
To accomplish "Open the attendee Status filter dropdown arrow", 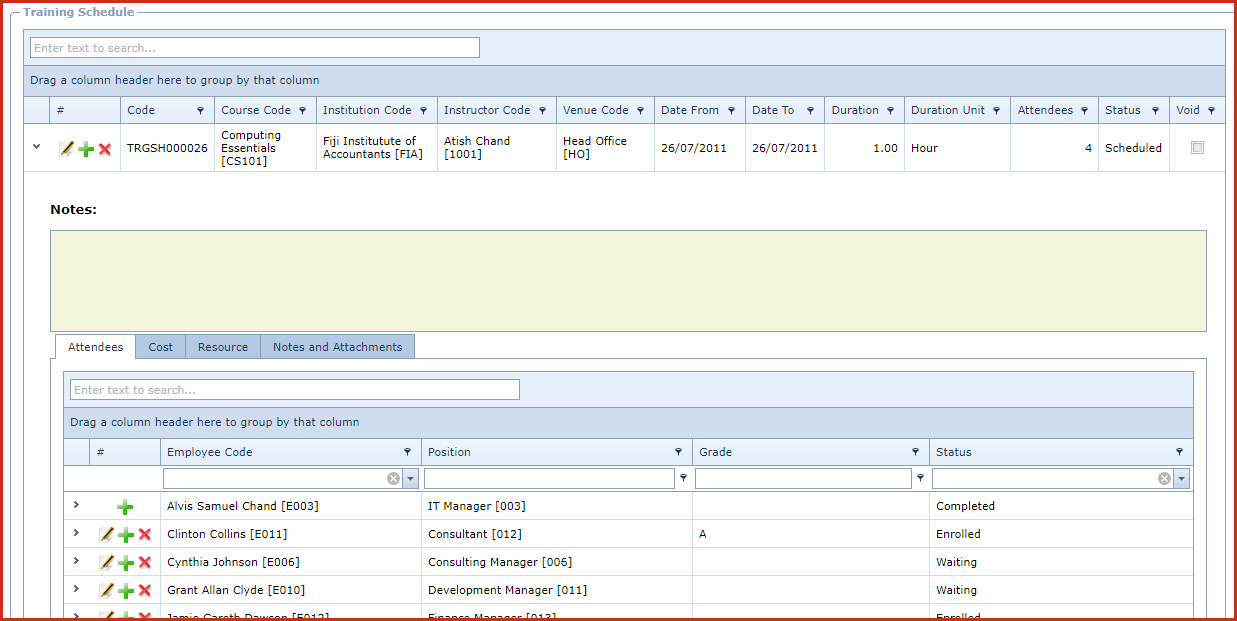I will pos(1182,479).
